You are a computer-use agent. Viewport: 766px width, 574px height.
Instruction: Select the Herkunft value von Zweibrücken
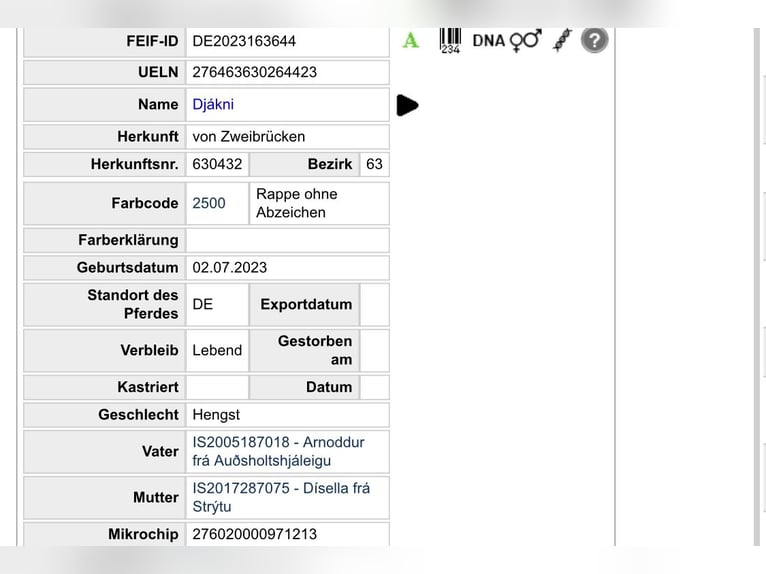tap(249, 136)
